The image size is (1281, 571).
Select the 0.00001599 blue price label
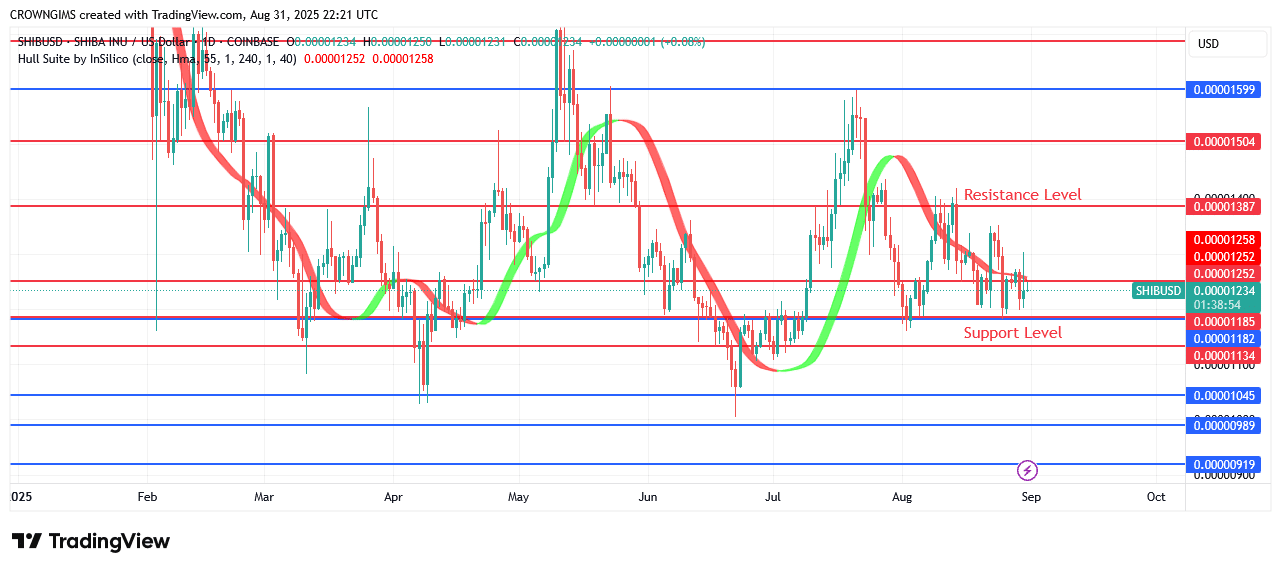click(x=1224, y=89)
